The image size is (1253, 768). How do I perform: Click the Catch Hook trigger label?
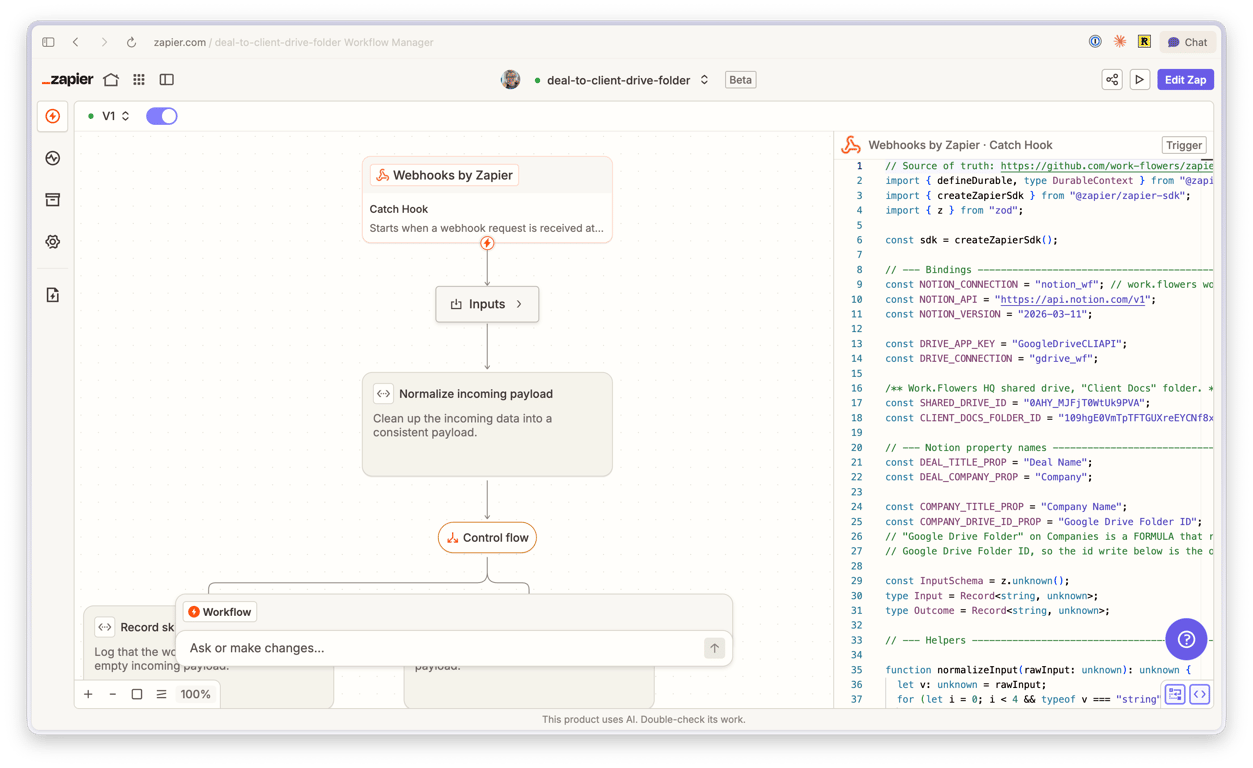pos(399,209)
